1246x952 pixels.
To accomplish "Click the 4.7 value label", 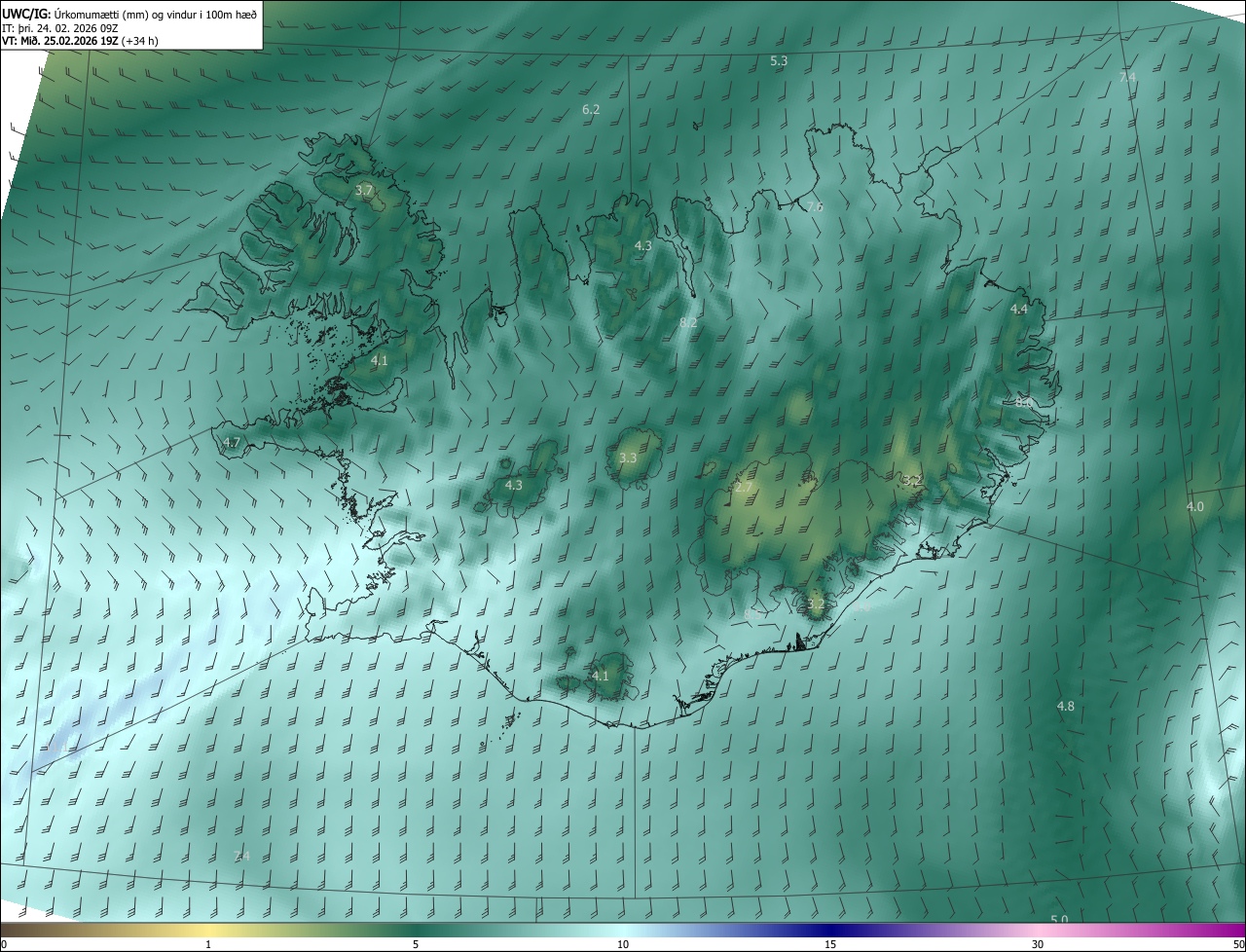I will [231, 442].
